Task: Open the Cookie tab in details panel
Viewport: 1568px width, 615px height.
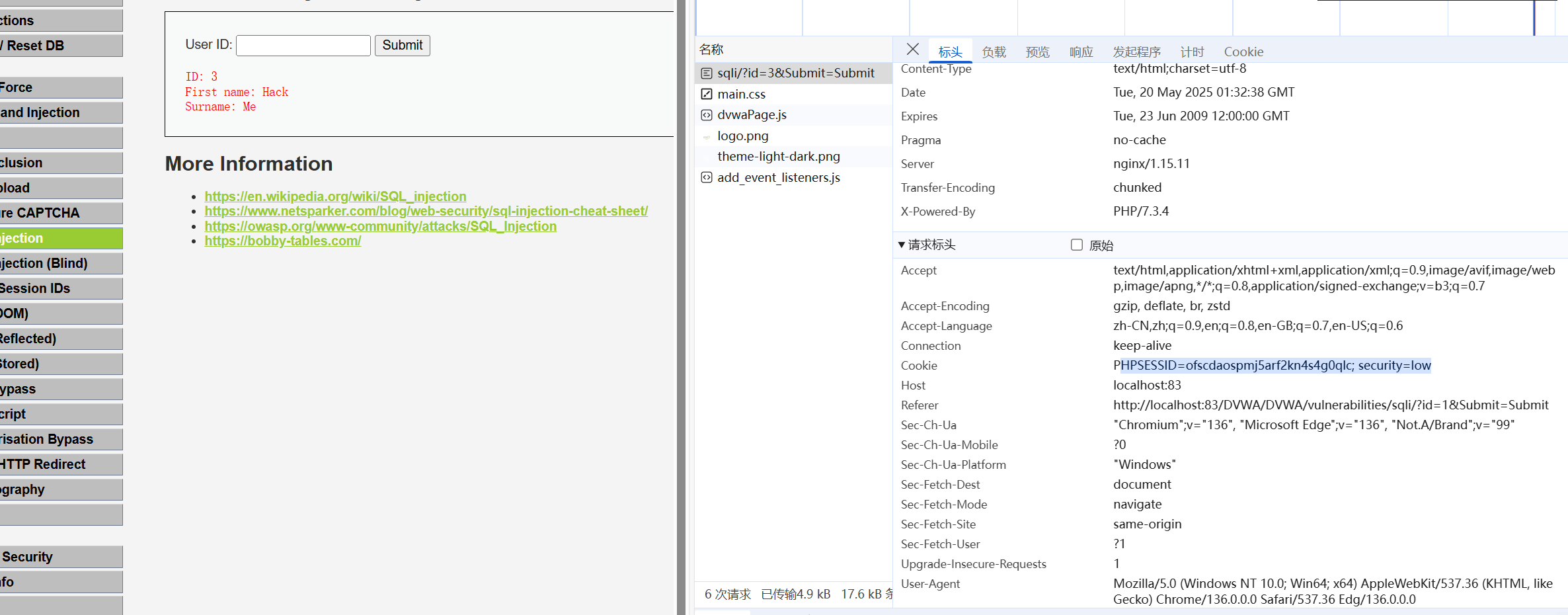Action: (x=1243, y=52)
